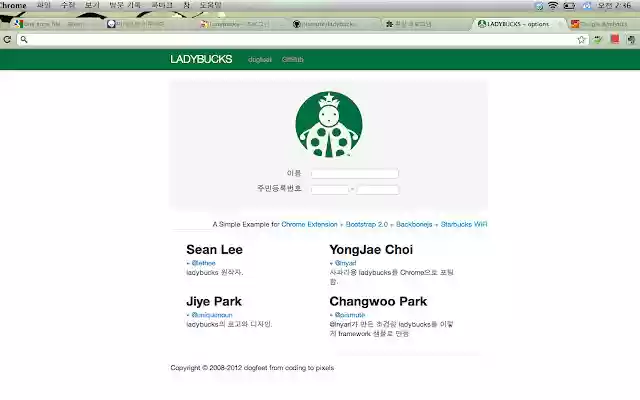Open the 북마크 menu
This screenshot has width=640, height=400.
click(162, 5)
